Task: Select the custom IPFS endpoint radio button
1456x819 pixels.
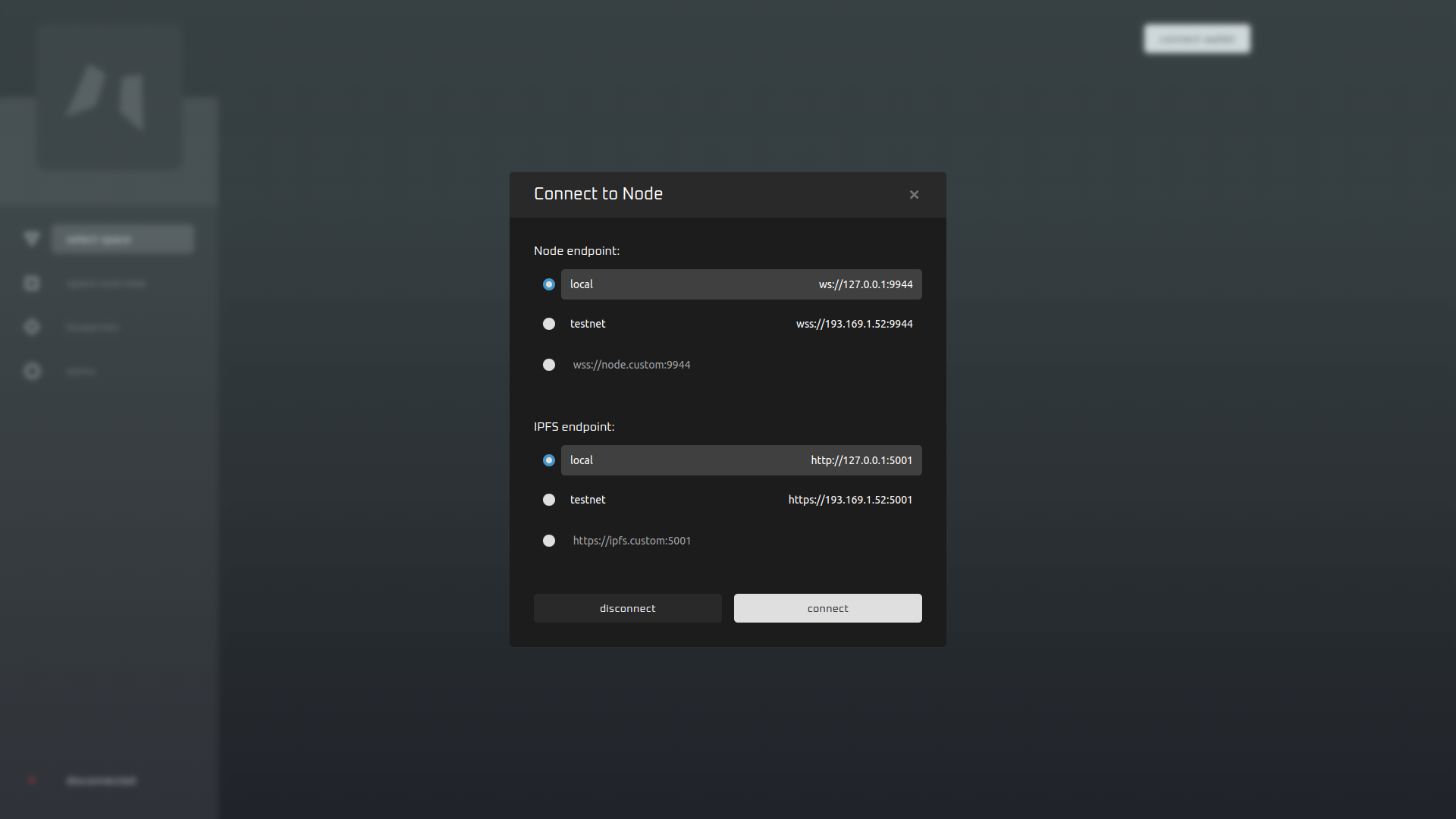Action: click(x=549, y=541)
